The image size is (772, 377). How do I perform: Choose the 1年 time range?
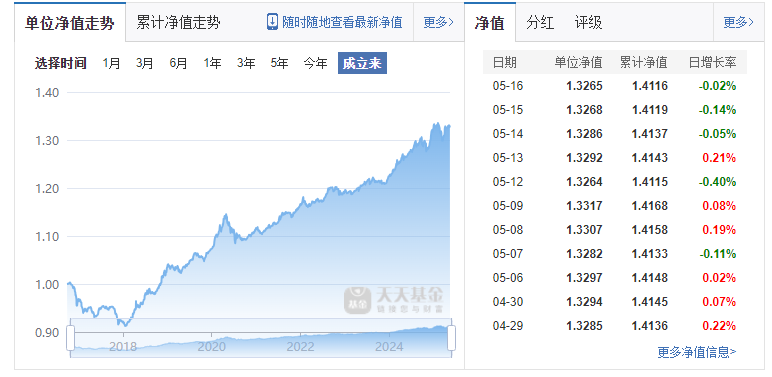[x=212, y=63]
